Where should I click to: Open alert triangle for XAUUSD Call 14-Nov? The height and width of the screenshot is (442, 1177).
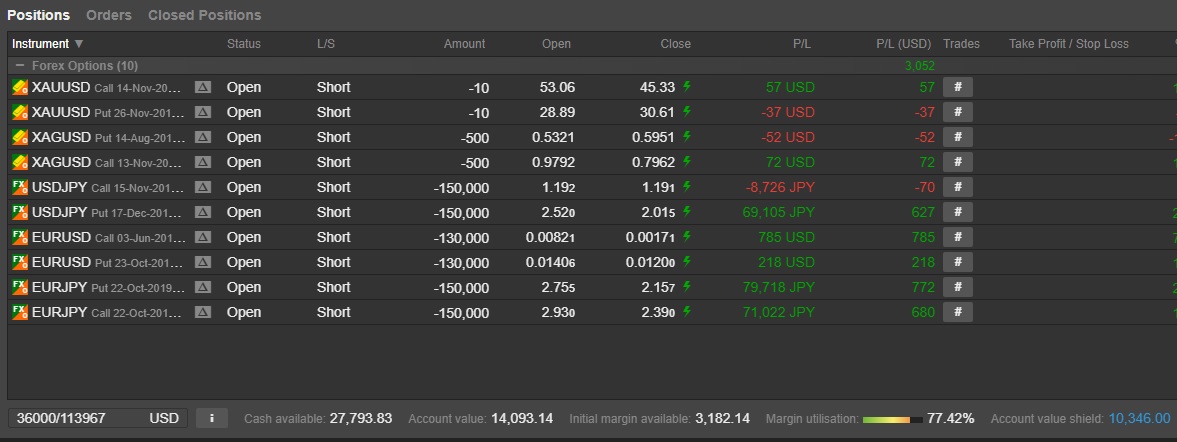click(203, 87)
